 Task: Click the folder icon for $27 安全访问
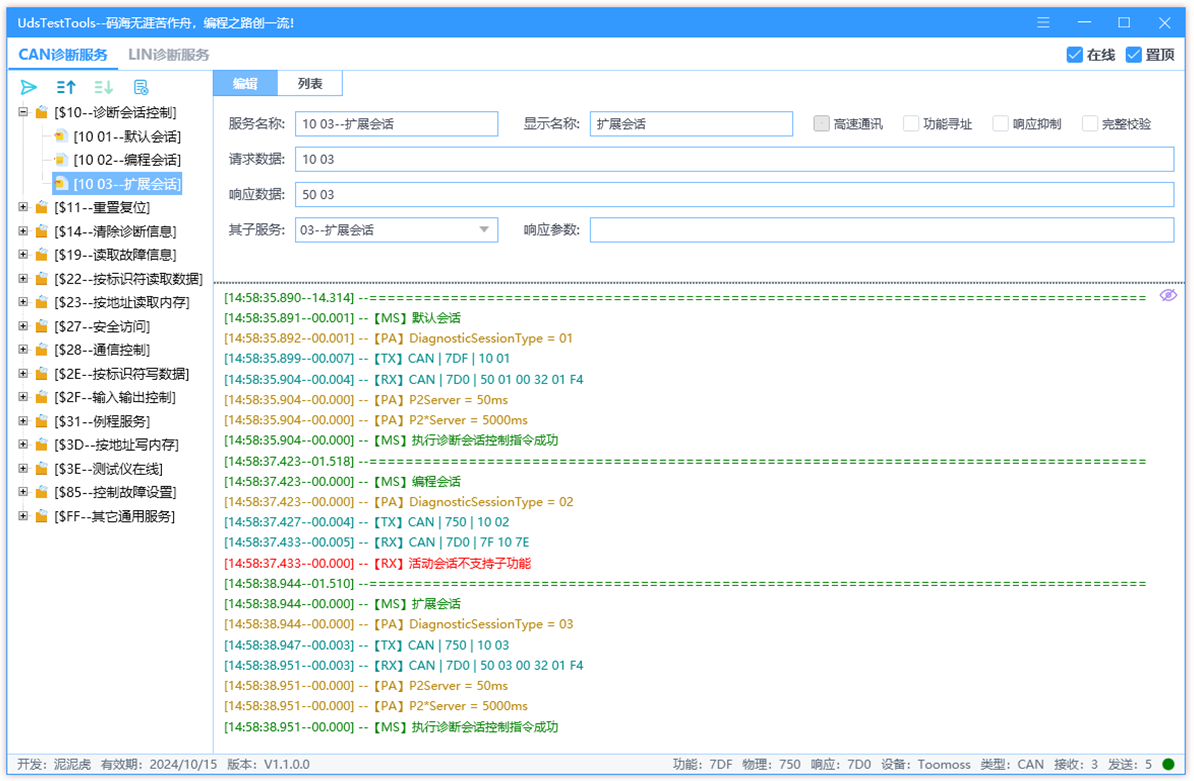[42, 327]
